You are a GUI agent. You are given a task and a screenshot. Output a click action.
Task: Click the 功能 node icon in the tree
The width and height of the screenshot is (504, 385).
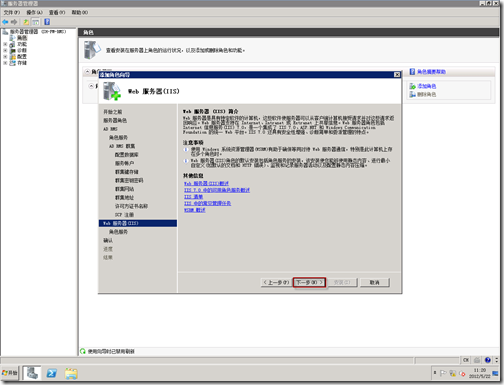13,44
